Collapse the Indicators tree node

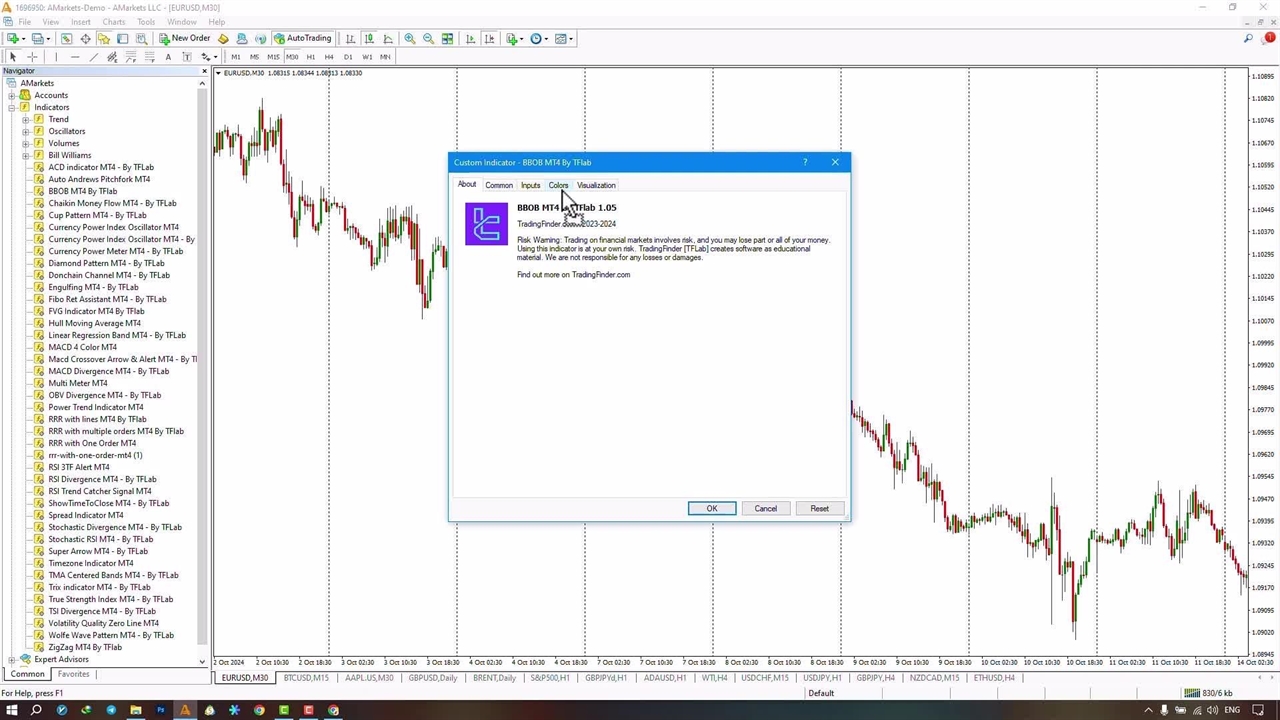tap(12, 107)
